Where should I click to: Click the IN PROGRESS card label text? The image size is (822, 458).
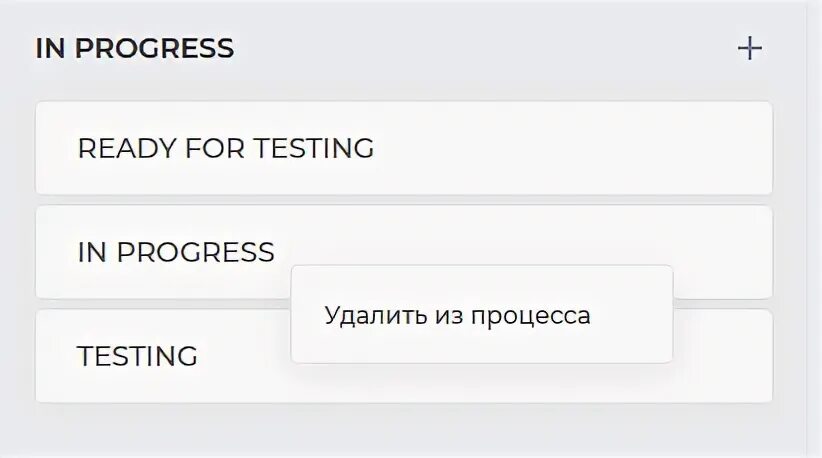point(175,252)
